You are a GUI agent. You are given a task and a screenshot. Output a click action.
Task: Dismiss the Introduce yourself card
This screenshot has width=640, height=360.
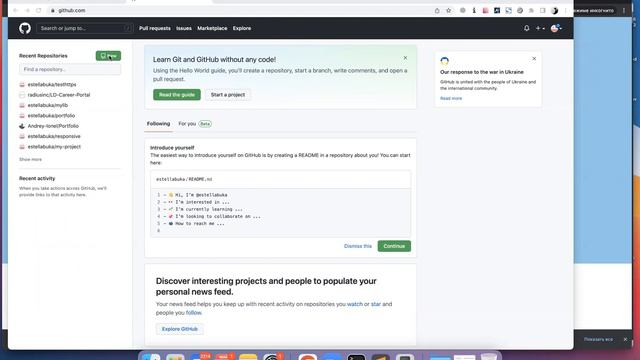358,246
